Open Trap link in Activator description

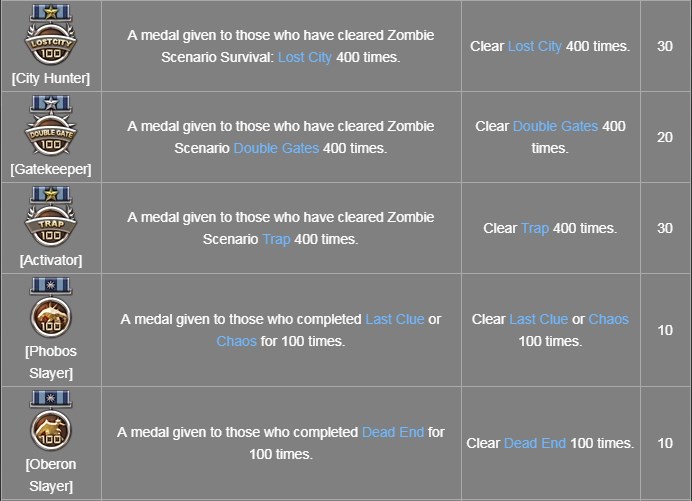coord(277,239)
